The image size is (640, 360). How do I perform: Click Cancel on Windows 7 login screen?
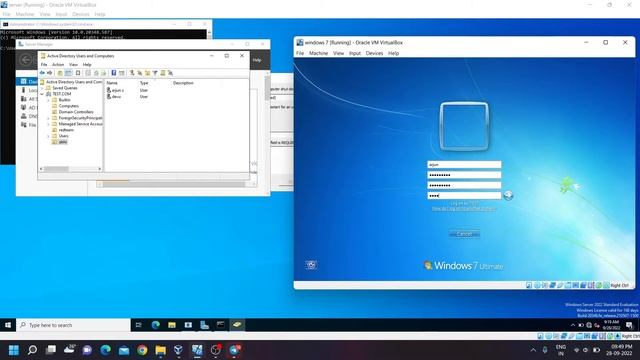click(464, 234)
